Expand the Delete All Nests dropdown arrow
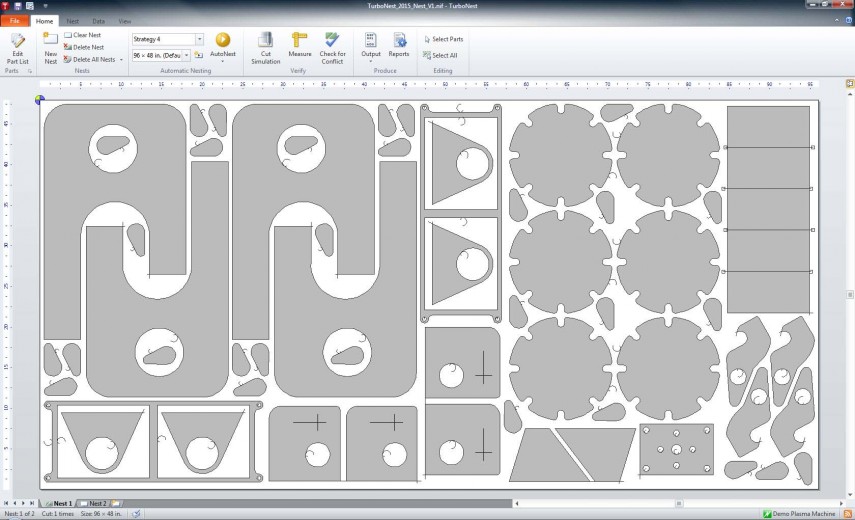The height and width of the screenshot is (520, 855). tap(121, 60)
